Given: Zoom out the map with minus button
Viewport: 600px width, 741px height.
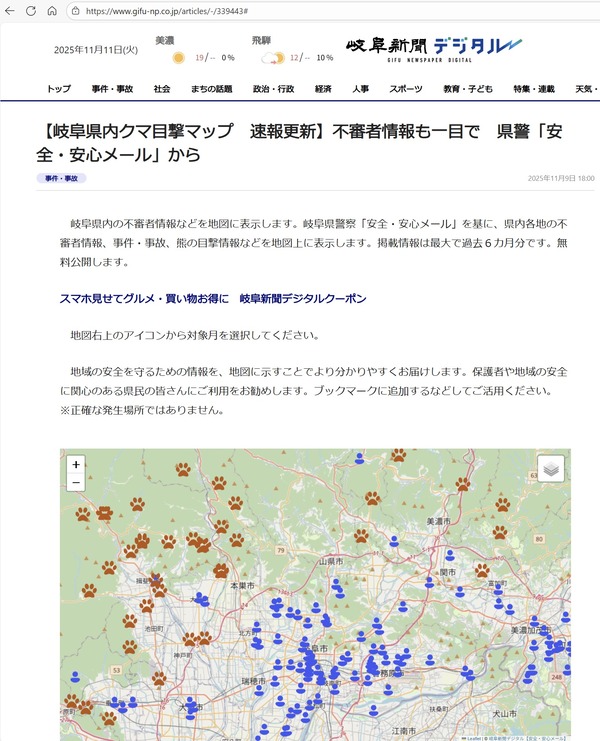Looking at the screenshot, I should pos(76,483).
